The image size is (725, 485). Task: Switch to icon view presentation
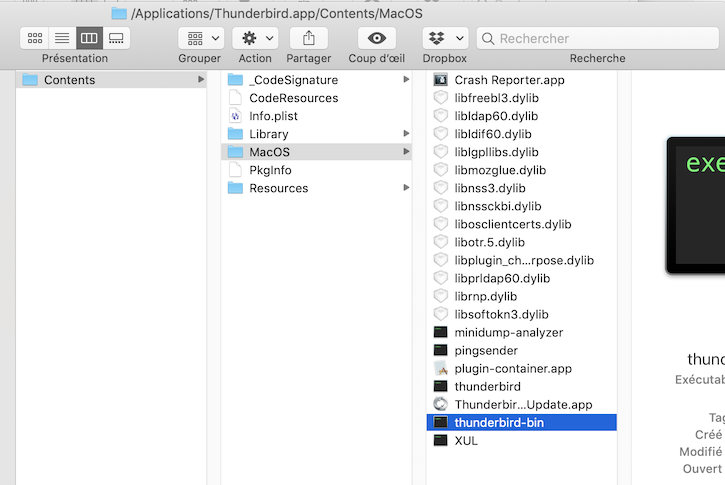tap(35, 38)
